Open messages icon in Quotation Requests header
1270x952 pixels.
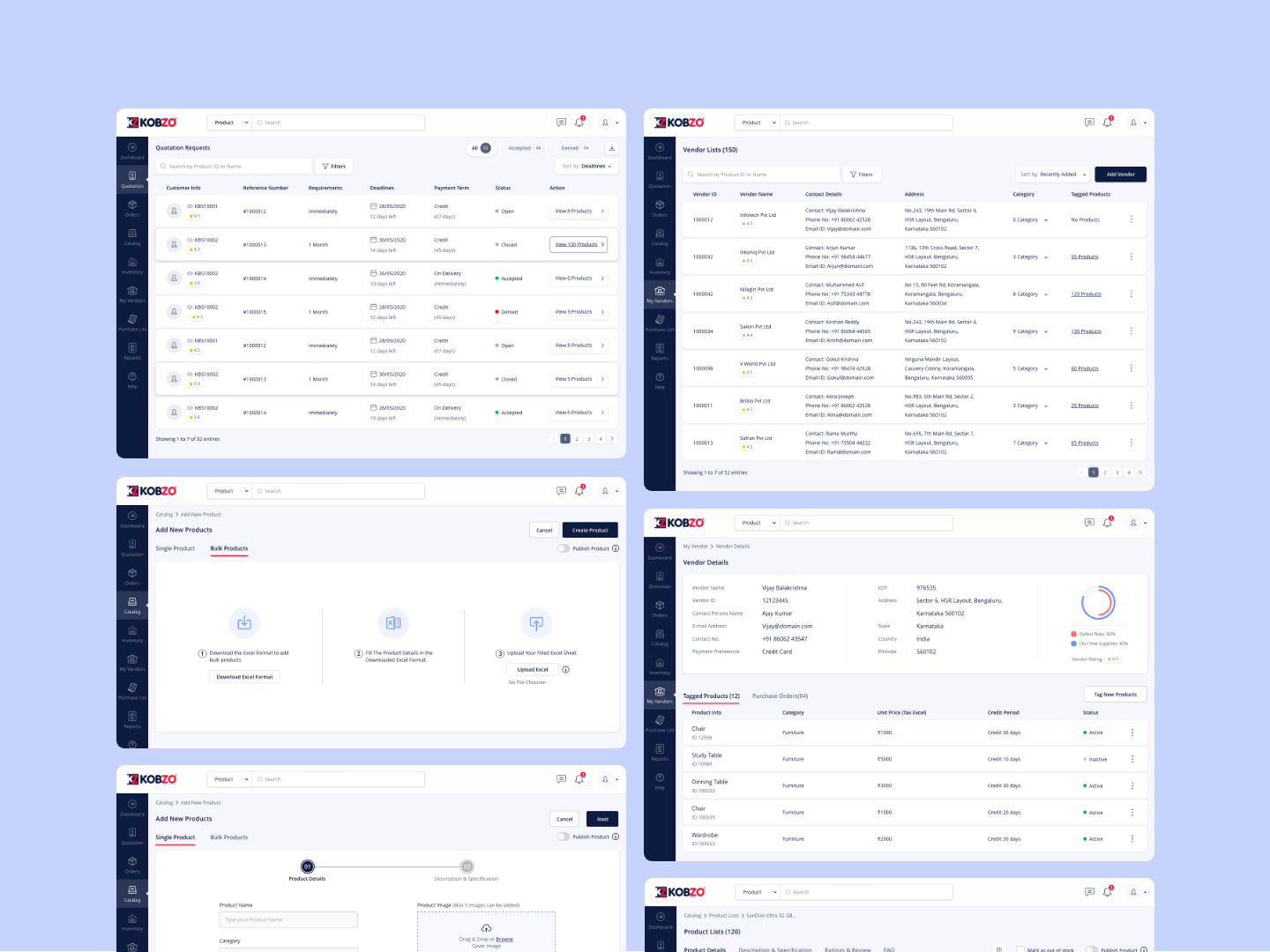(561, 123)
